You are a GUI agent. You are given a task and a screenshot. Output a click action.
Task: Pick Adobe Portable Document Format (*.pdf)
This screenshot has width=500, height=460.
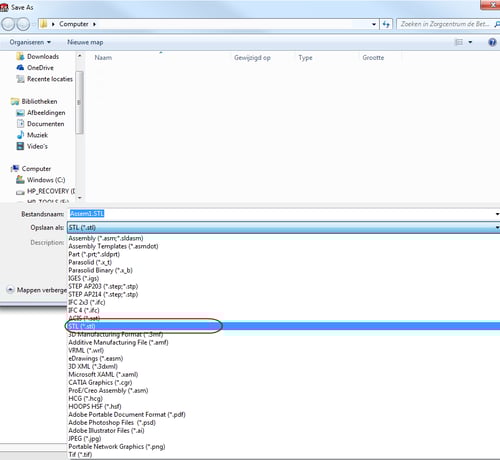coord(127,415)
